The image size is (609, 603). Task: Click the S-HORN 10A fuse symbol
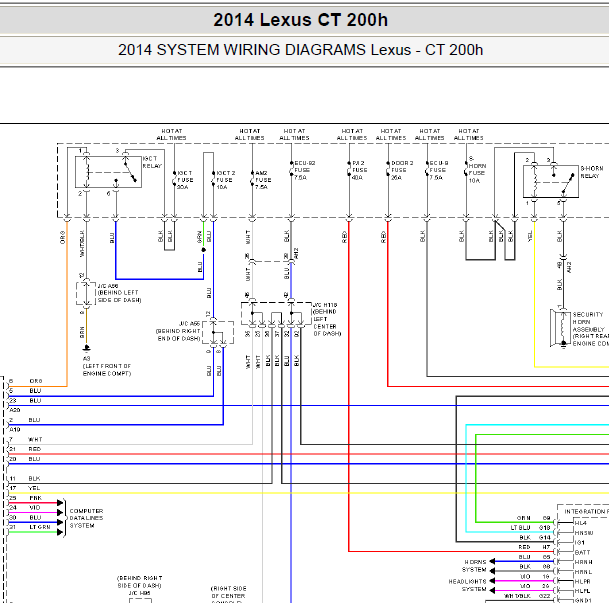(466, 169)
